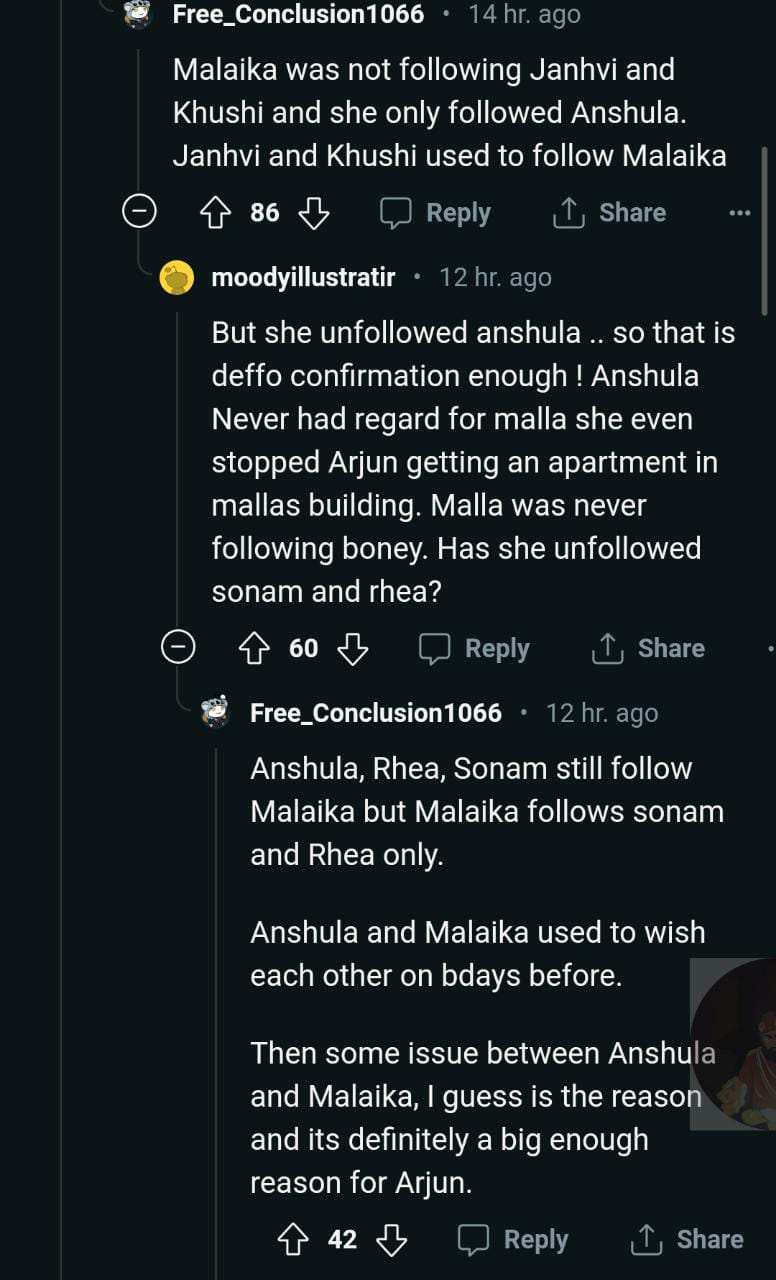Click the vertical scrollbar on the right edge

(765, 230)
